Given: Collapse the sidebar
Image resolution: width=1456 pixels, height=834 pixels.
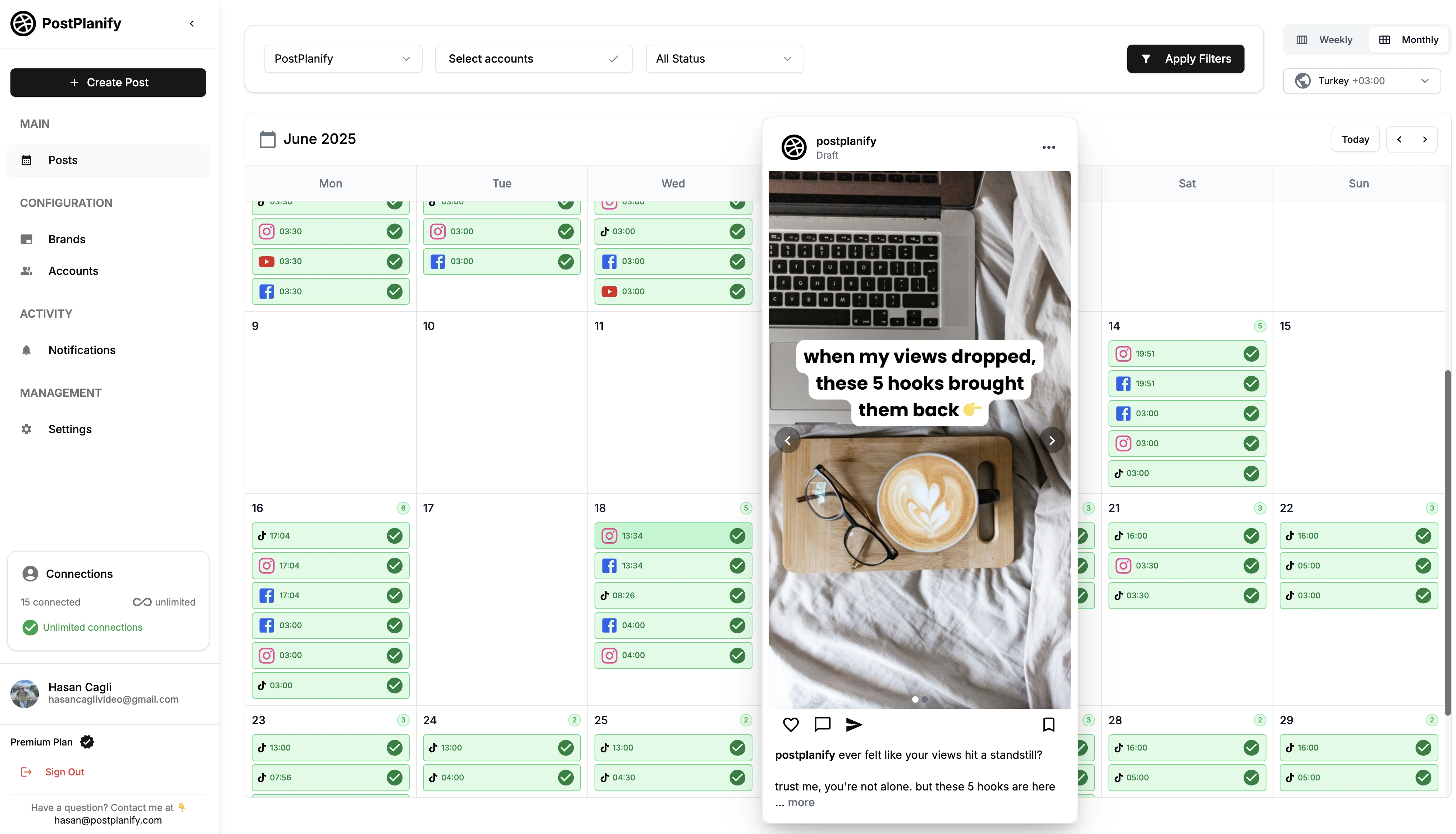Looking at the screenshot, I should (192, 23).
